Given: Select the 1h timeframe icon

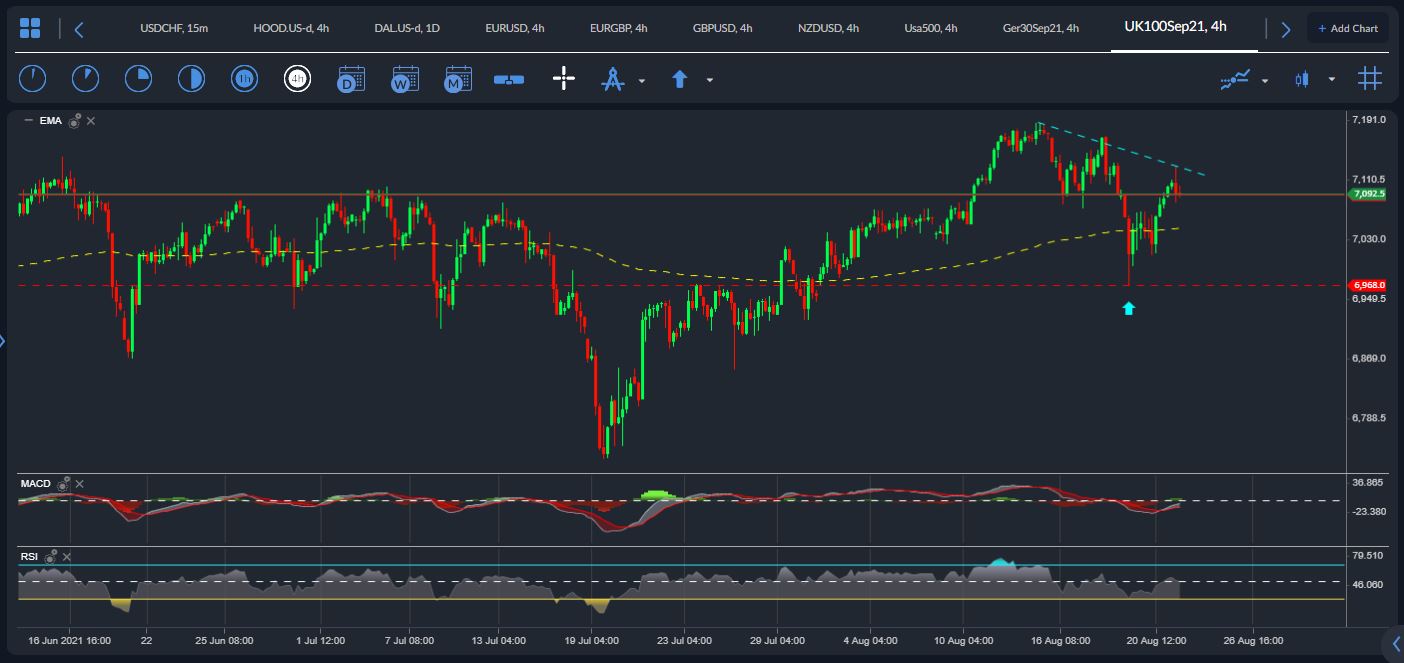Looking at the screenshot, I should pyautogui.click(x=244, y=79).
